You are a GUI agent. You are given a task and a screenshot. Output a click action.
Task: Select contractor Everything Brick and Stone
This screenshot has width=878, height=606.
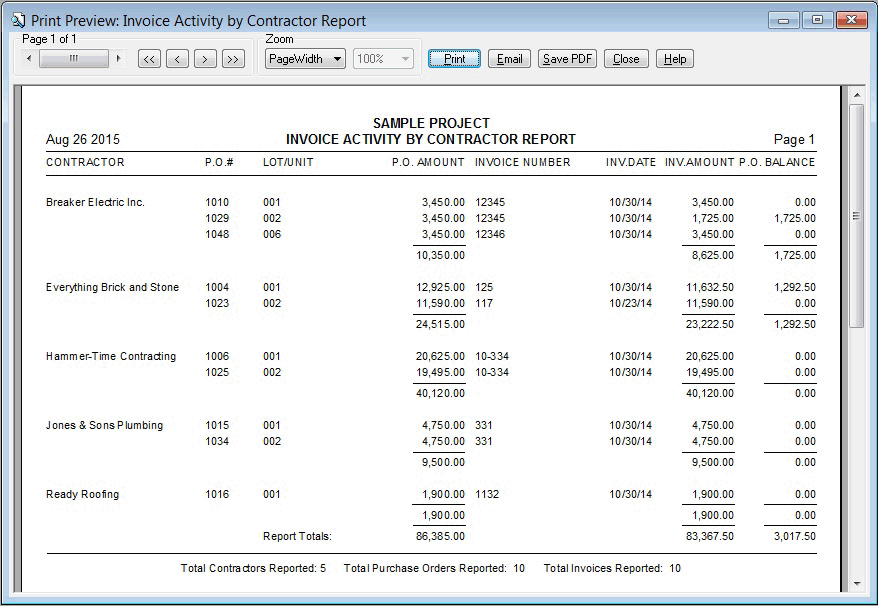[112, 287]
